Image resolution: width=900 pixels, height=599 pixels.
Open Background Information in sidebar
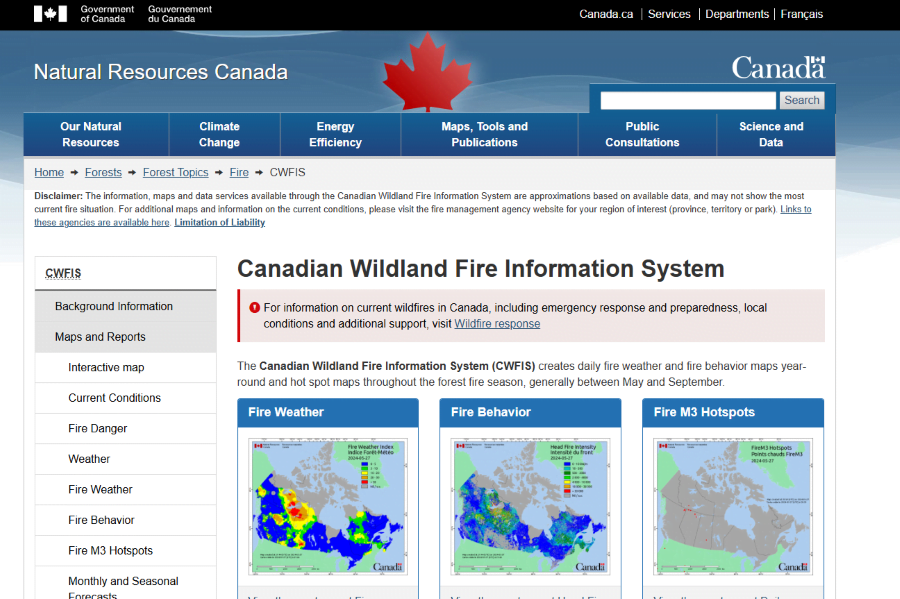126,306
